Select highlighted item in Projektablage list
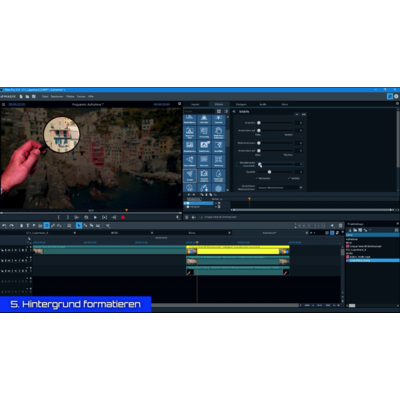The height and width of the screenshot is (400, 400). [372, 260]
